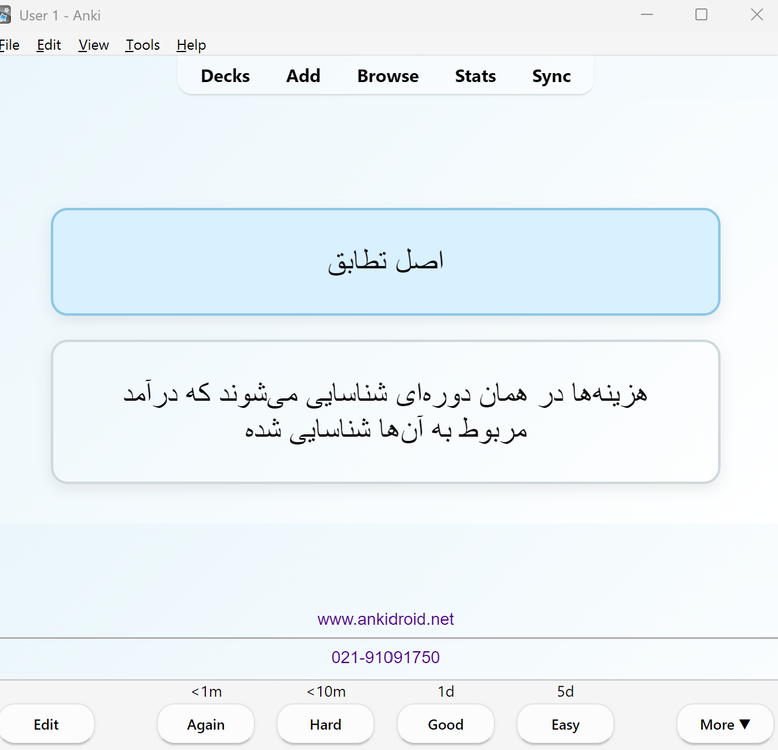This screenshot has height=750, width=778.
Task: Rate the card as Easy
Action: (x=565, y=724)
